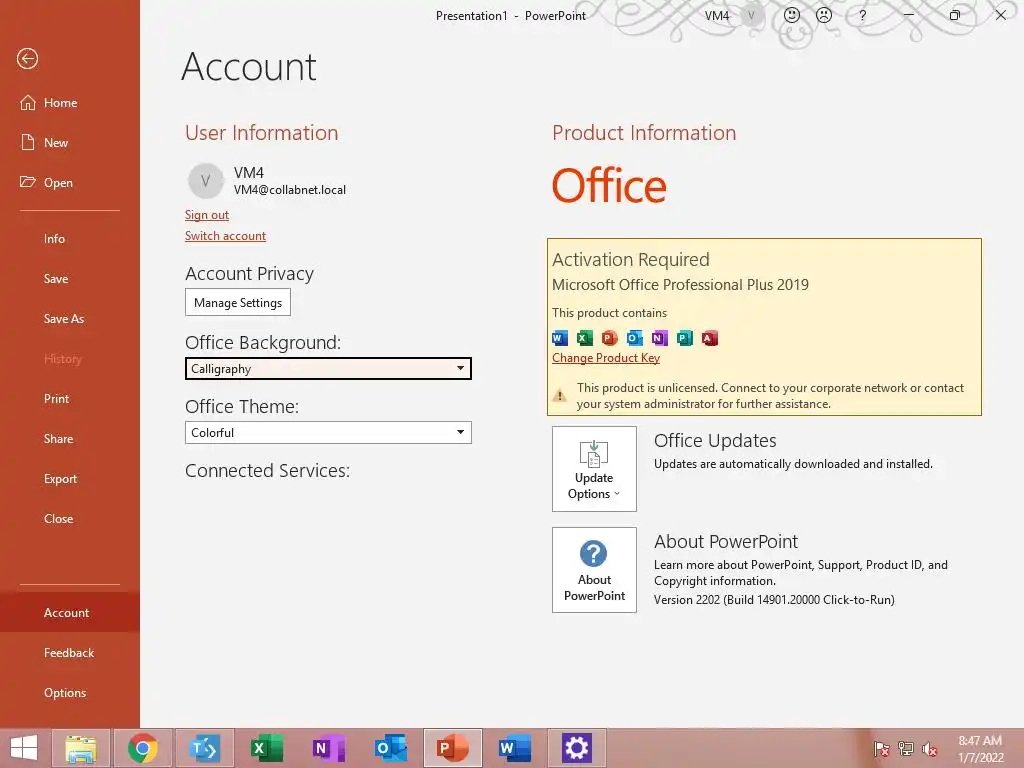
Task: Click the PowerPoint icon in product contents
Action: (609, 338)
